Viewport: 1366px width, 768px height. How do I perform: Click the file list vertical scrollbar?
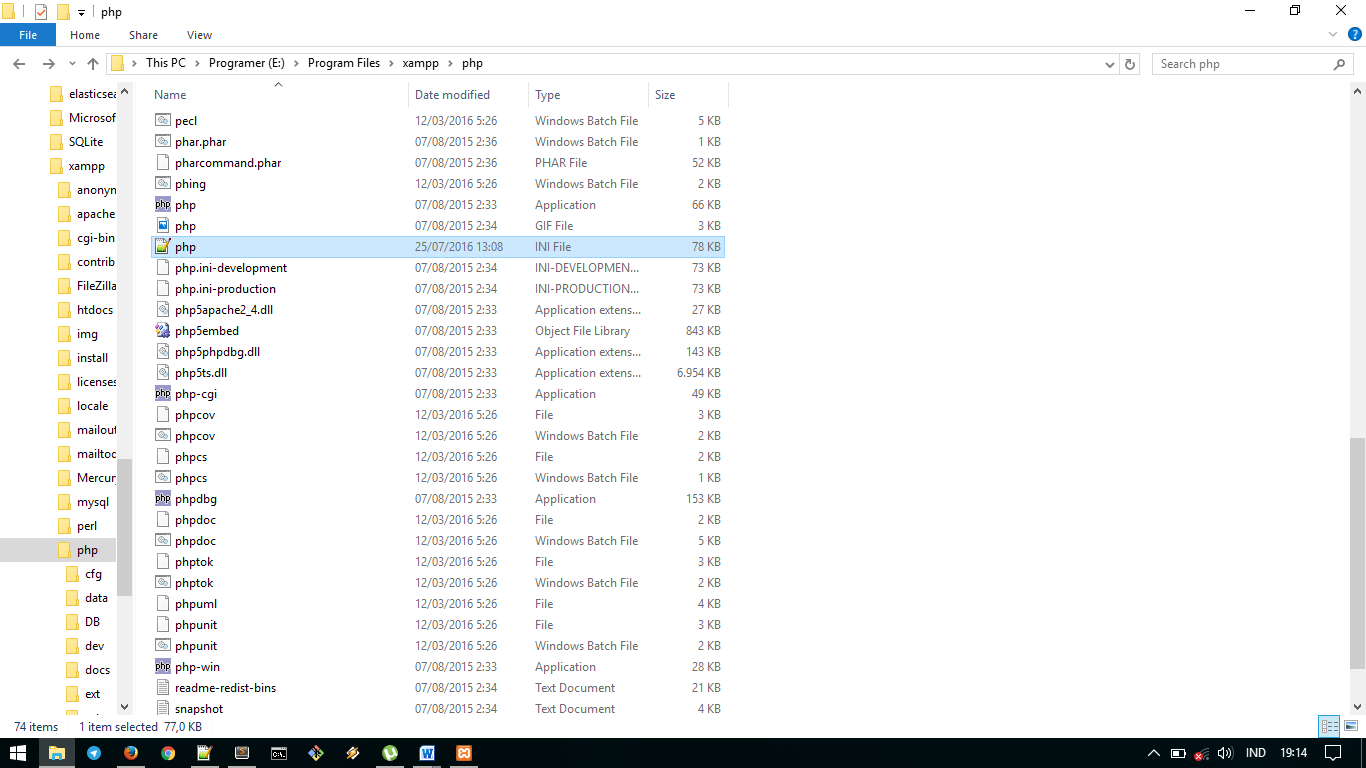pos(1357,553)
